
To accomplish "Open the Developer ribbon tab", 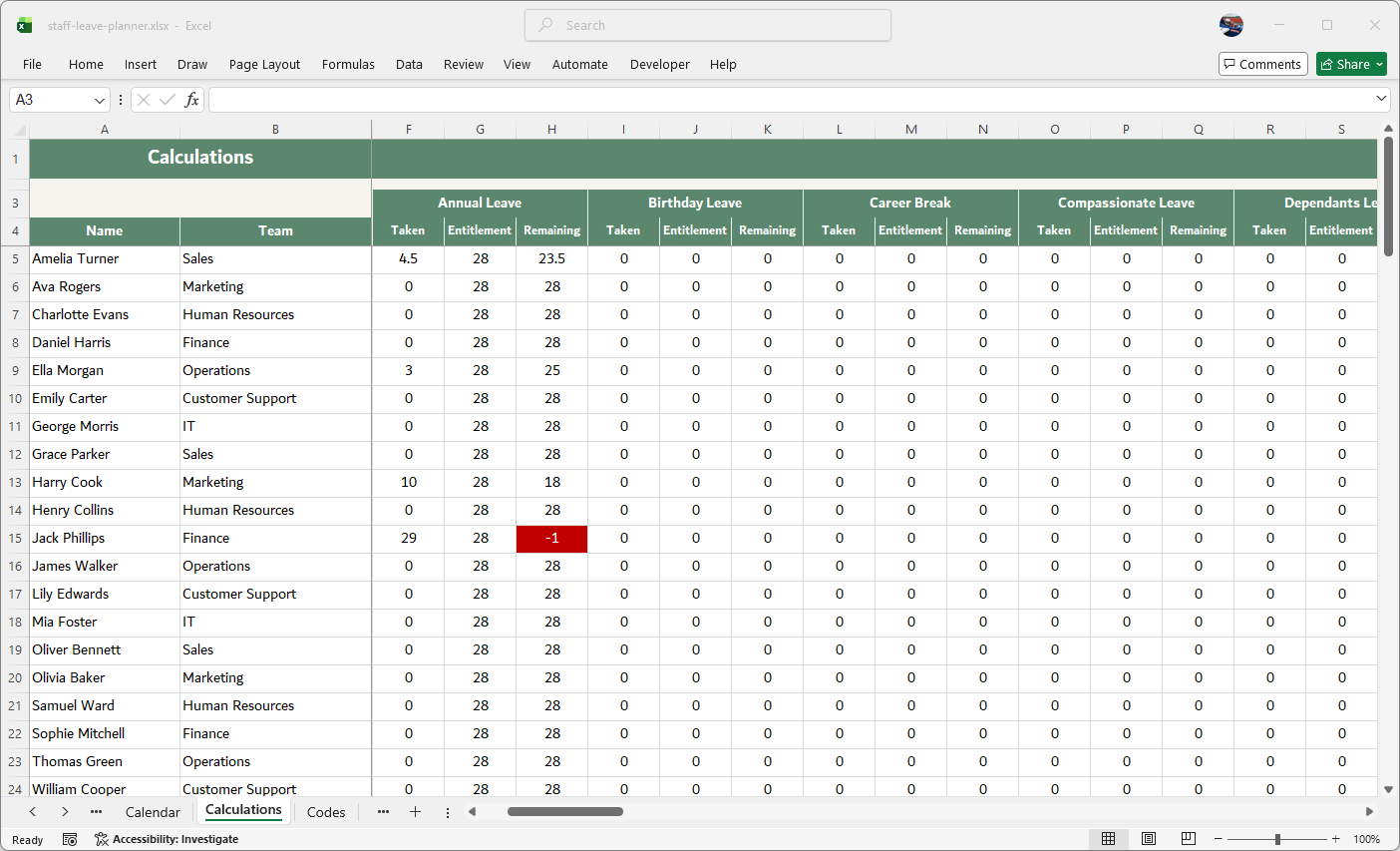I will tap(660, 64).
